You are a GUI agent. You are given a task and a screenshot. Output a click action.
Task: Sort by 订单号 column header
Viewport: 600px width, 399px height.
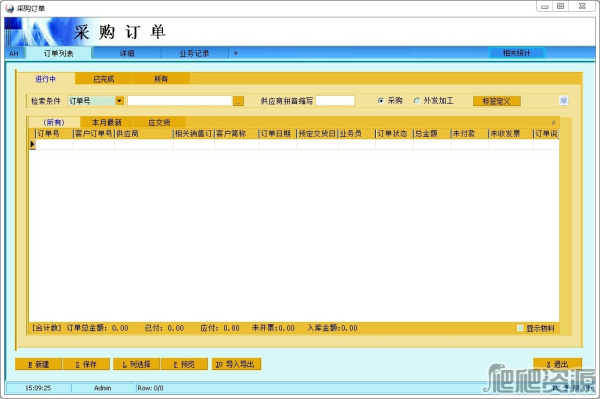click(x=54, y=134)
